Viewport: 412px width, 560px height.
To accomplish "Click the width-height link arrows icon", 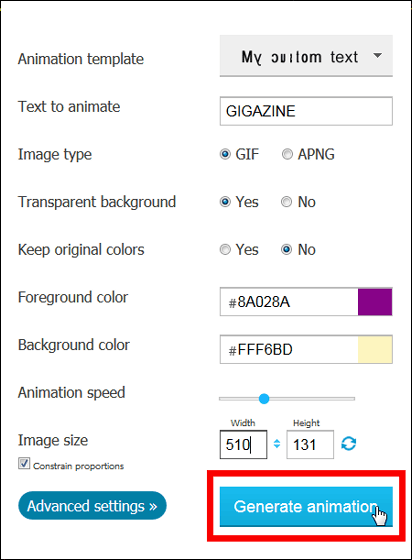I will pyautogui.click(x=277, y=444).
